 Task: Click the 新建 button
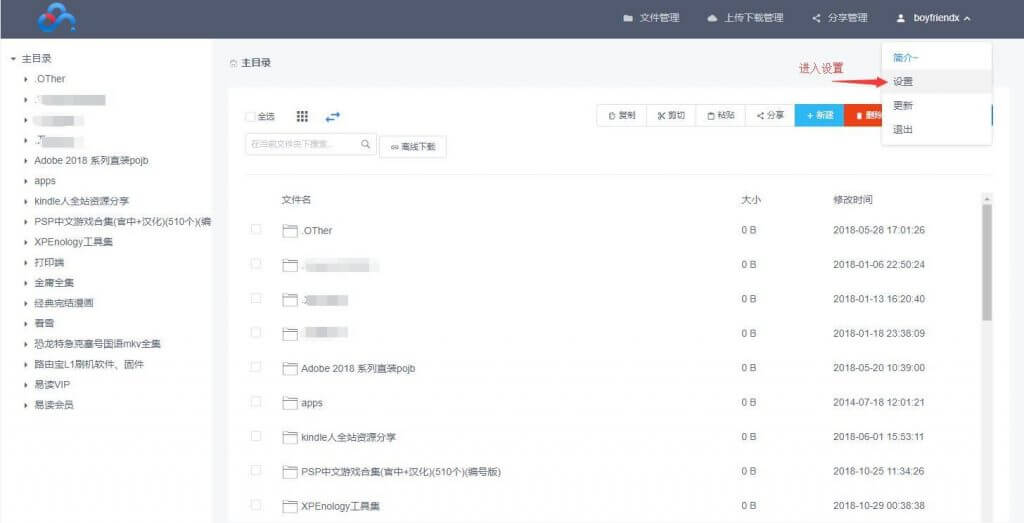tap(819, 116)
